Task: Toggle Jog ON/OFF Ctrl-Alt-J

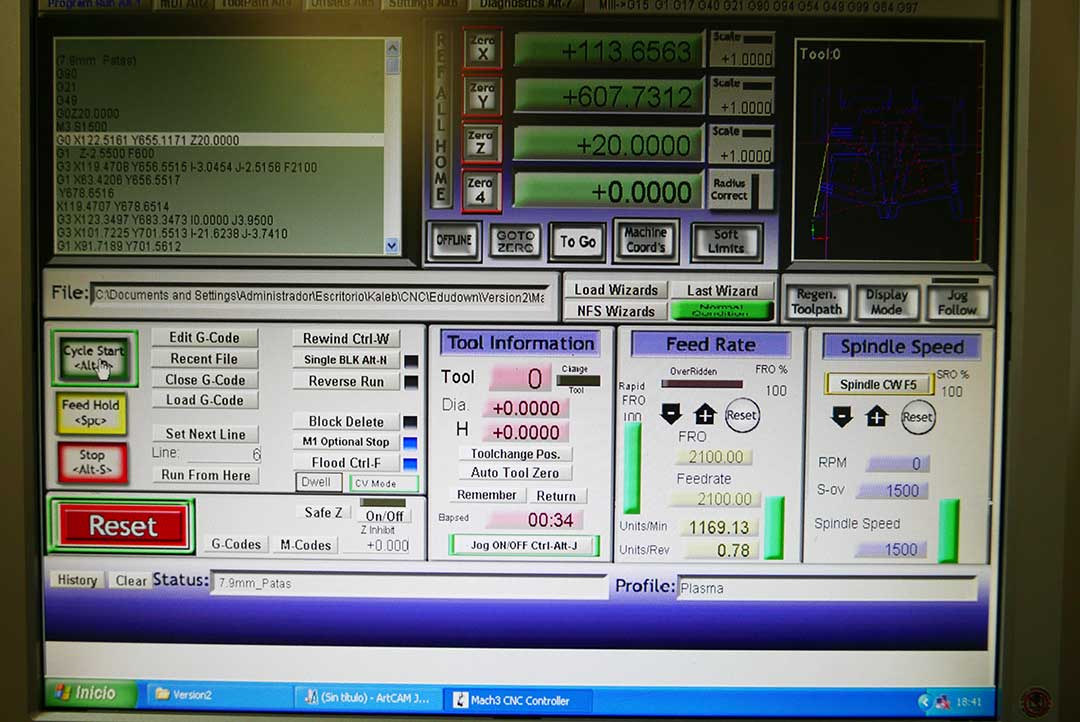Action: [x=524, y=545]
